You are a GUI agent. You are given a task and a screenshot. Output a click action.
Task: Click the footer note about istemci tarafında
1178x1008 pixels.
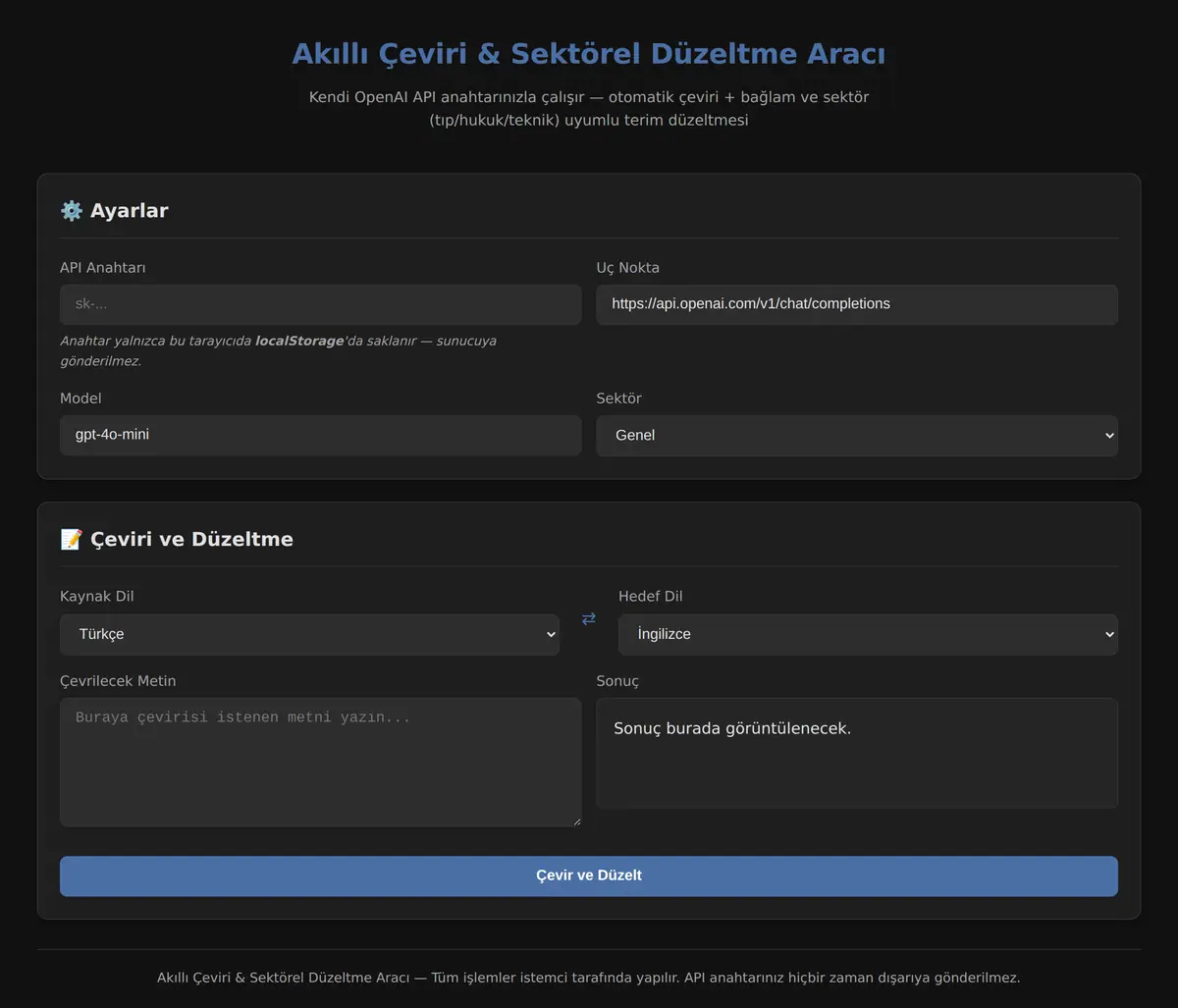pos(589,978)
